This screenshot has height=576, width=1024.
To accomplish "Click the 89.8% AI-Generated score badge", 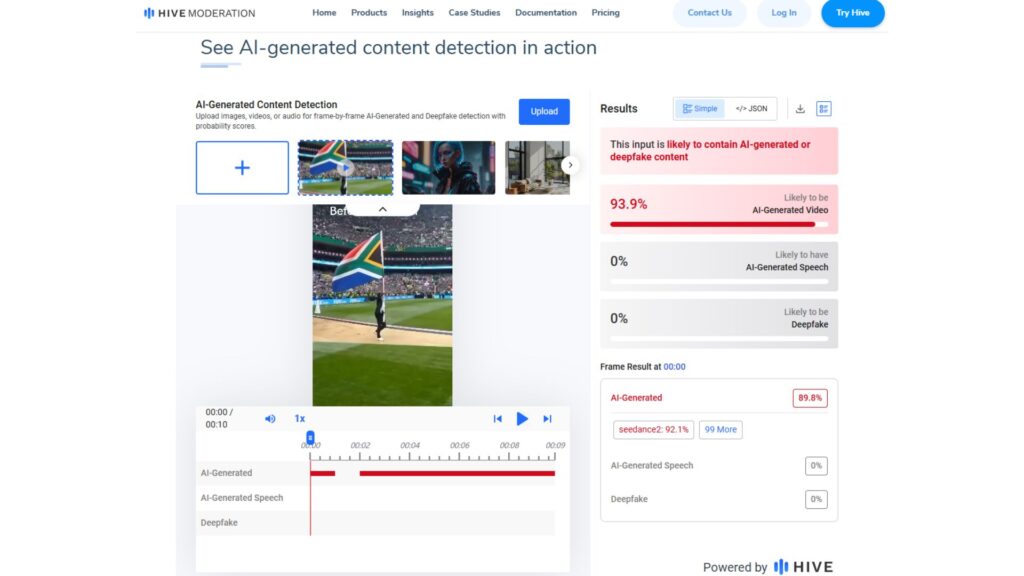I will pos(810,398).
